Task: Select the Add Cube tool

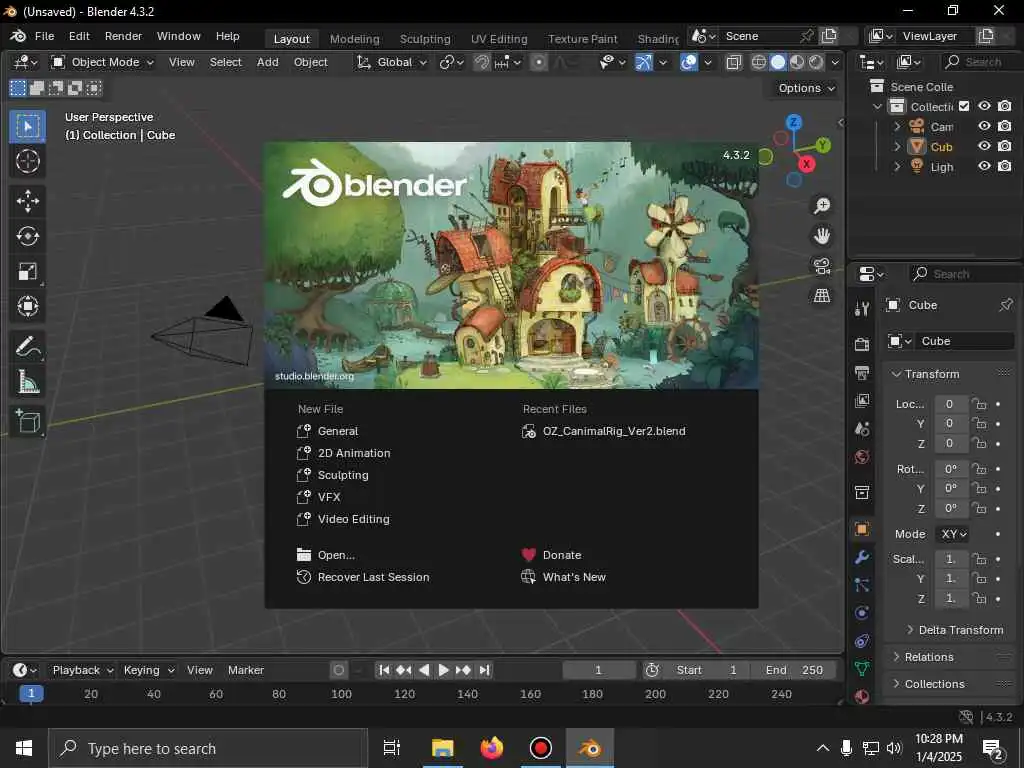Action: (27, 421)
